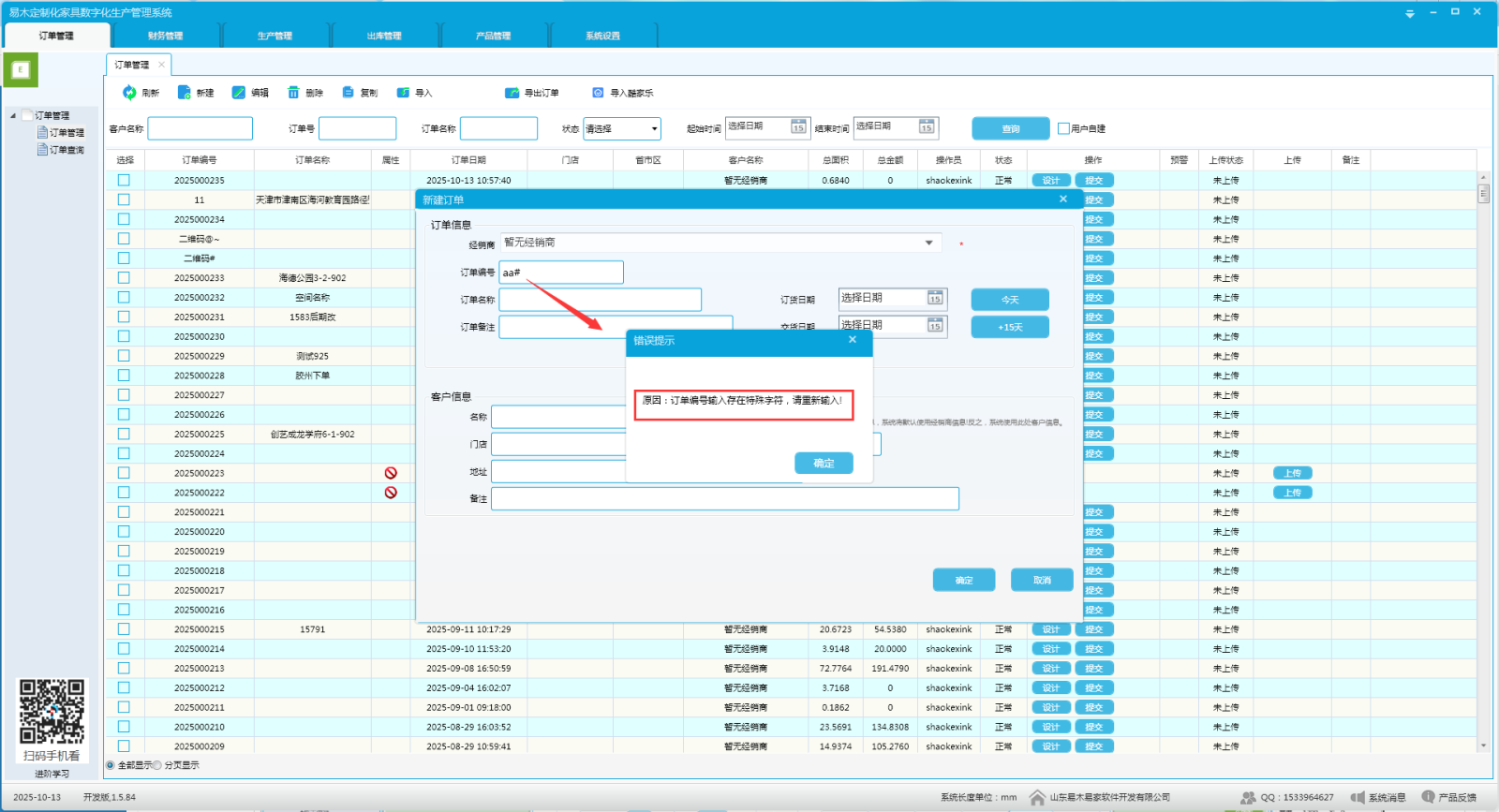Click the Query (查询) button
The image size is (1499, 812).
pyautogui.click(x=1010, y=128)
